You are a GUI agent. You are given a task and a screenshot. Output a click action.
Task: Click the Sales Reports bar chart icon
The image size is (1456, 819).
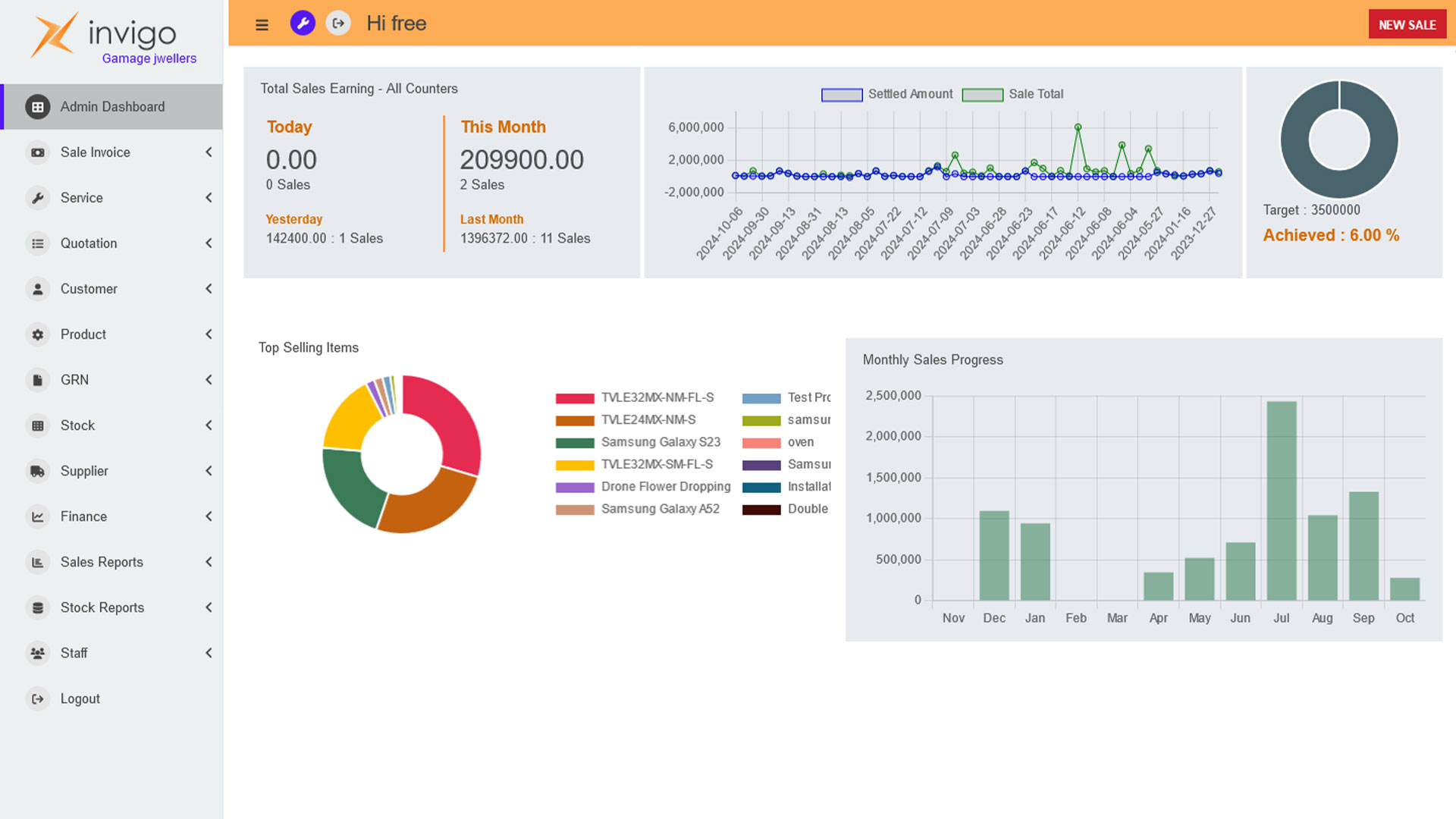tap(38, 562)
